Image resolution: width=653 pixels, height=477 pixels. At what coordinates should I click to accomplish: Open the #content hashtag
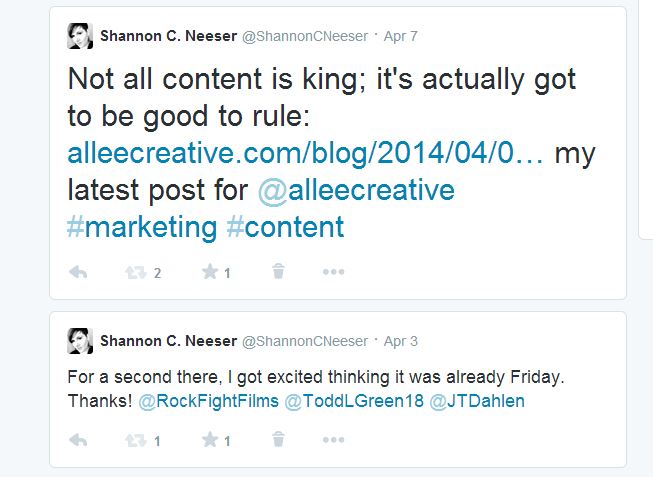tap(285, 226)
